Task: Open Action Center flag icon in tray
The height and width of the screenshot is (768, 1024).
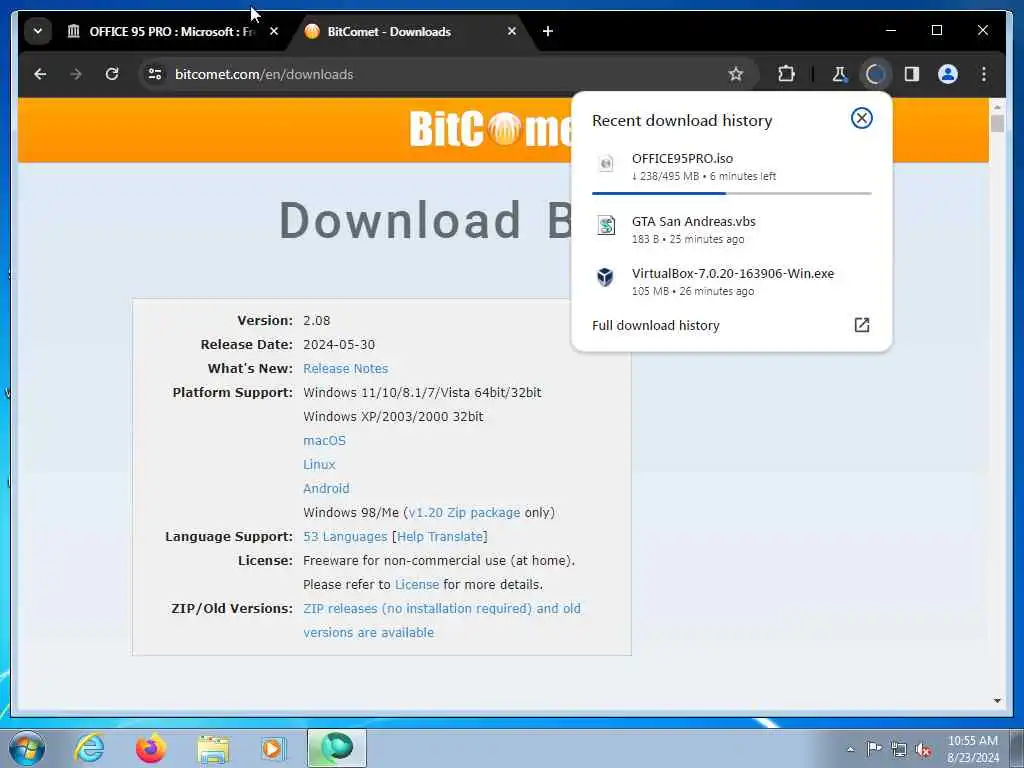Action: [874, 749]
